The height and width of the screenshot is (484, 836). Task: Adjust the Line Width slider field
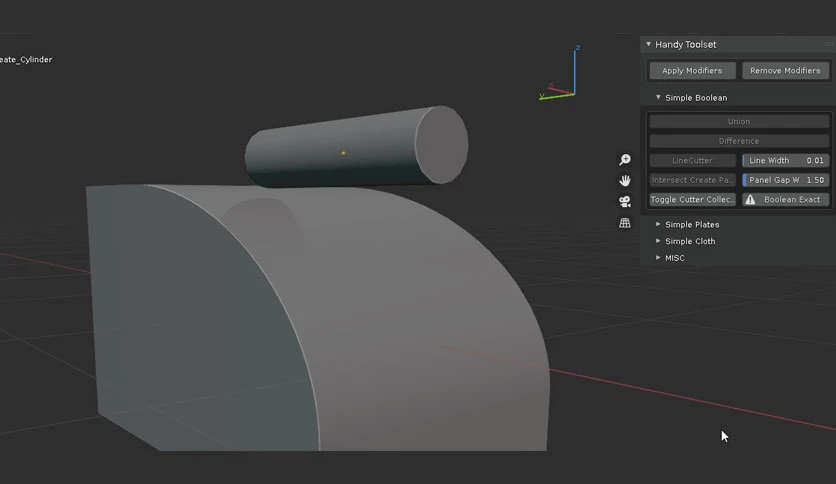tap(786, 160)
